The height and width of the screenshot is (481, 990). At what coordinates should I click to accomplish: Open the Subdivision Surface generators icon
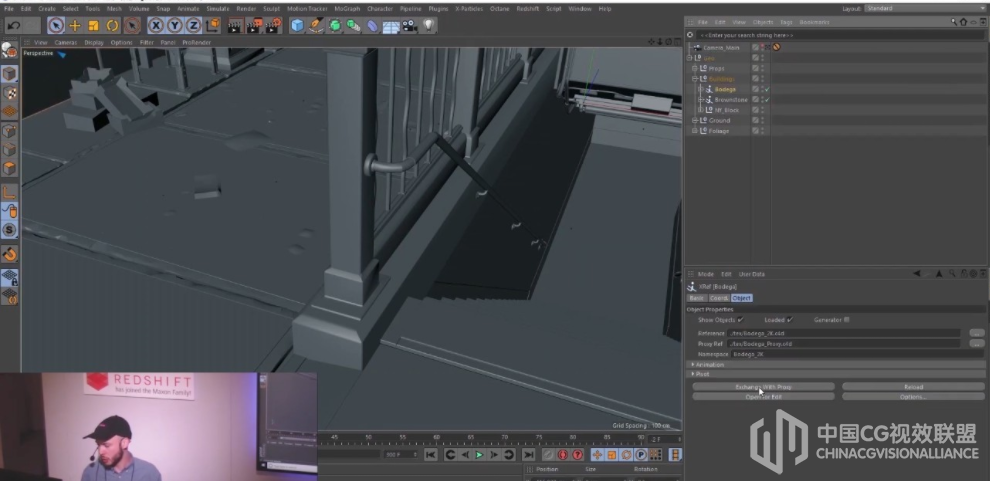click(x=335, y=25)
